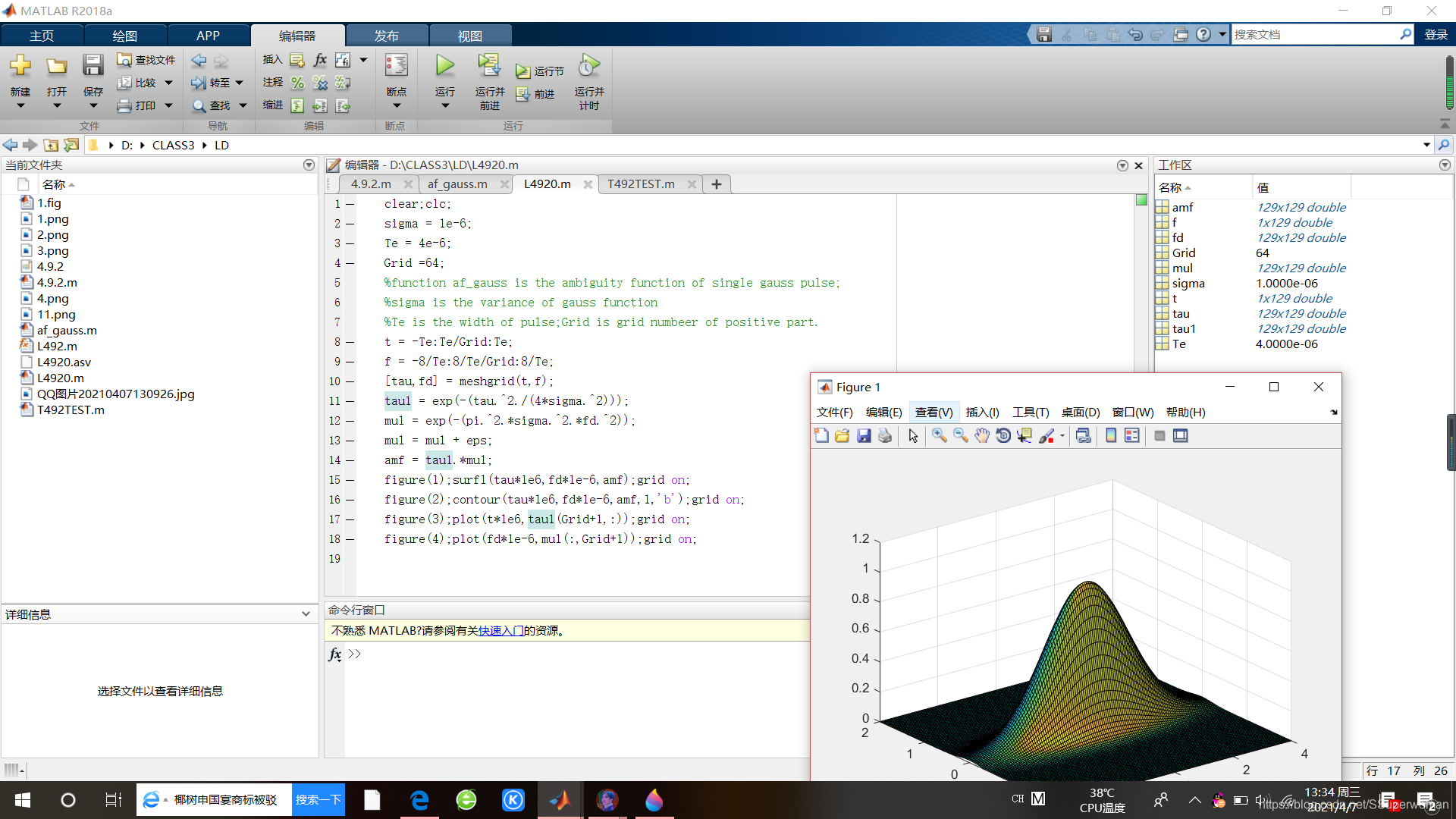1456x819 pixels.
Task: Toggle Insert Colorbar in figure toolbar
Action: coord(1111,435)
